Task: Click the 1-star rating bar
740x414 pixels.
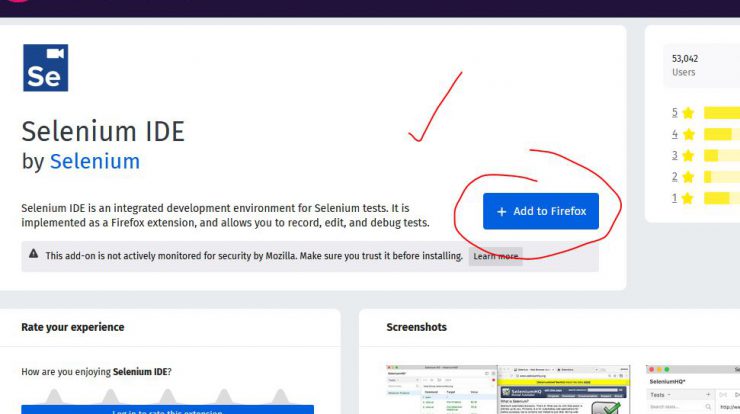Action: [x=722, y=198]
